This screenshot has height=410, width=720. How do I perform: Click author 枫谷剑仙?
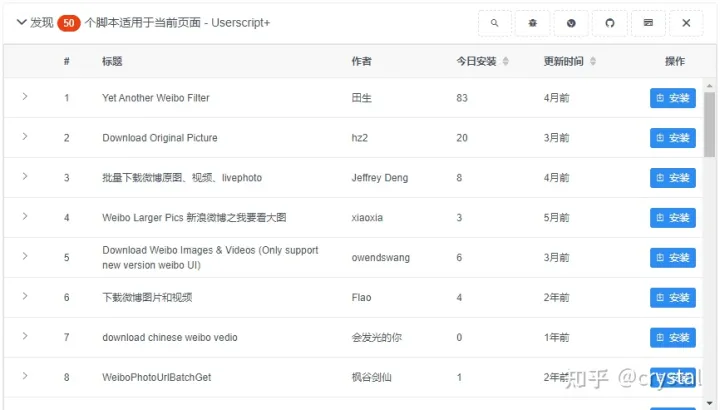pyautogui.click(x=371, y=377)
